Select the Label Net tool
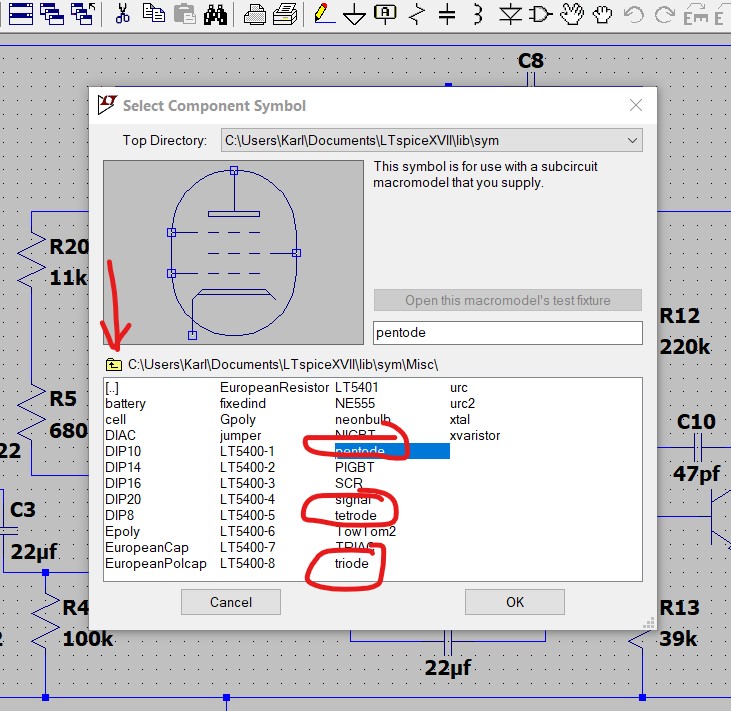Screen dimensions: 731x711 tap(386, 14)
